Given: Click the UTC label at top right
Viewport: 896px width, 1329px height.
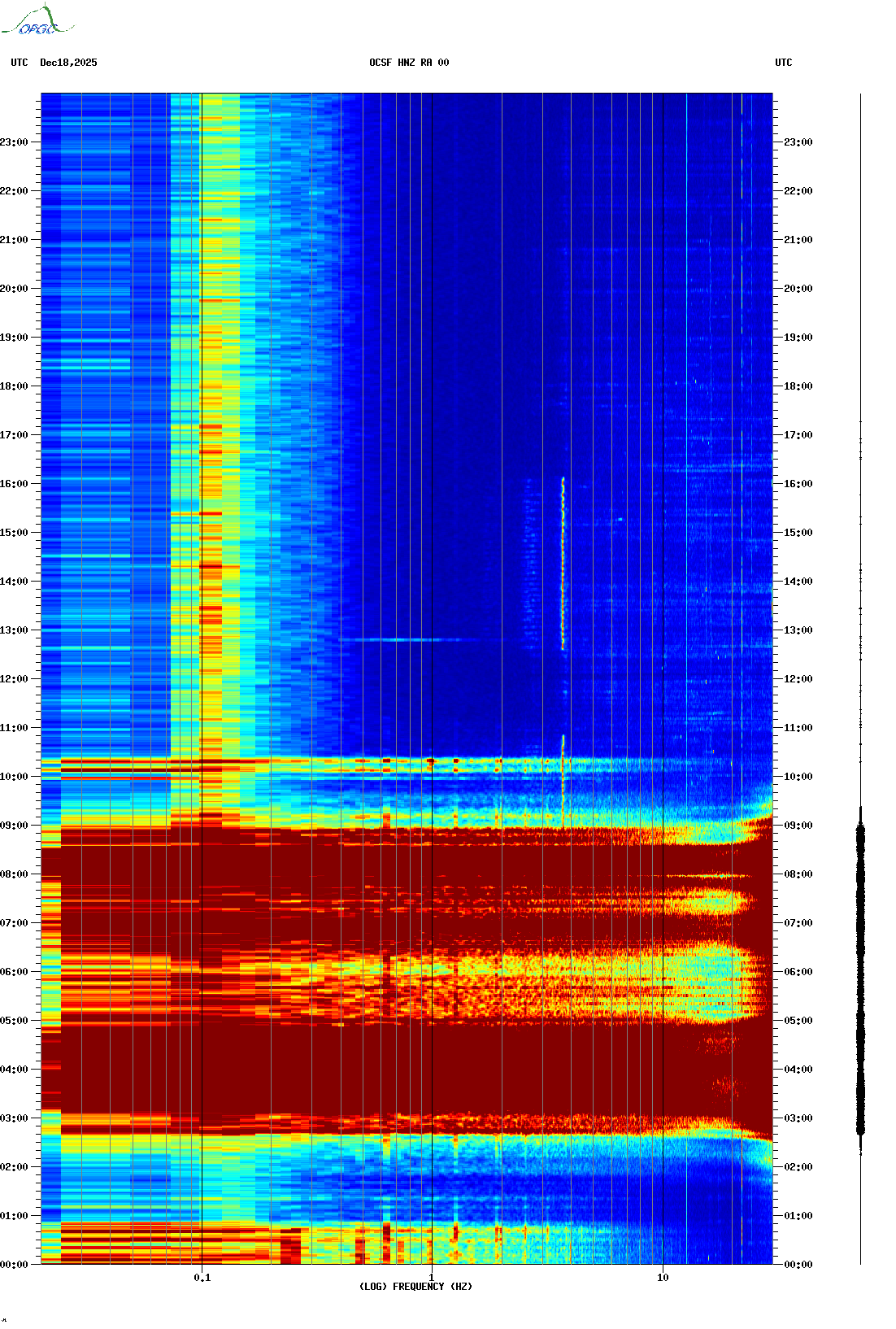Looking at the screenshot, I should point(783,63).
